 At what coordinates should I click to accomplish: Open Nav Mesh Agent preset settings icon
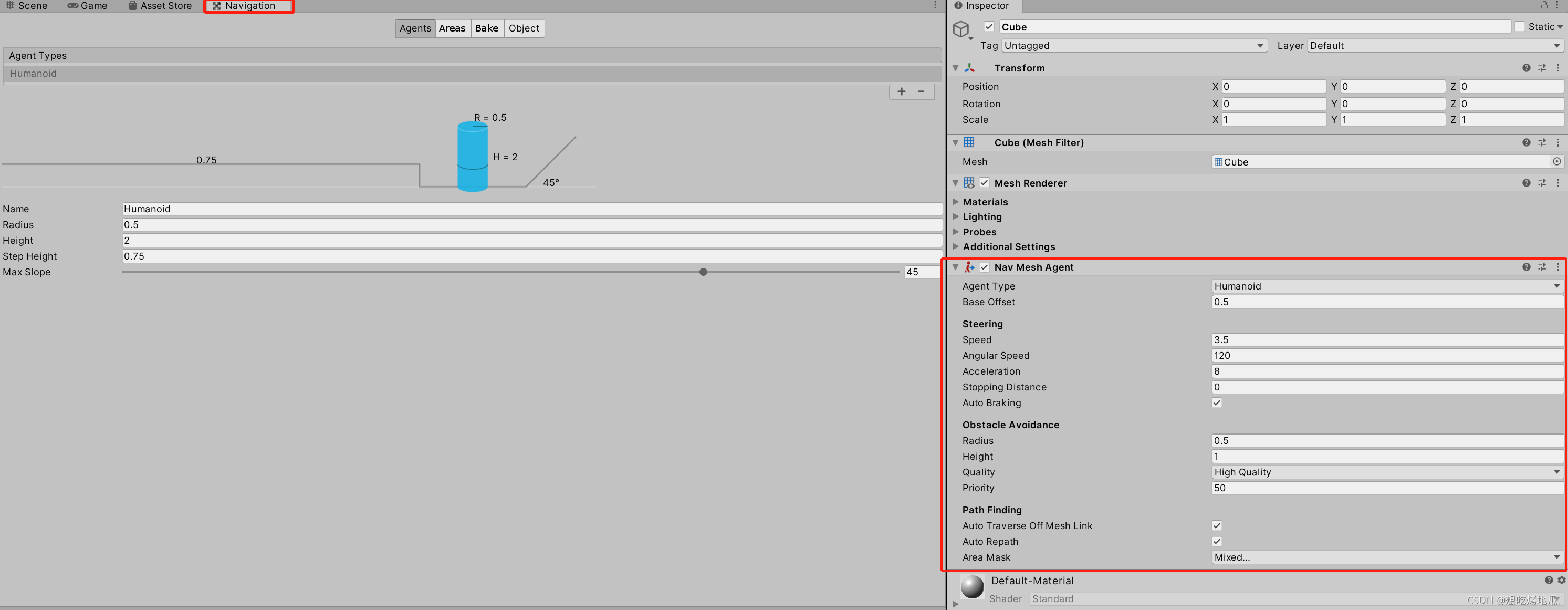pyautogui.click(x=1542, y=267)
